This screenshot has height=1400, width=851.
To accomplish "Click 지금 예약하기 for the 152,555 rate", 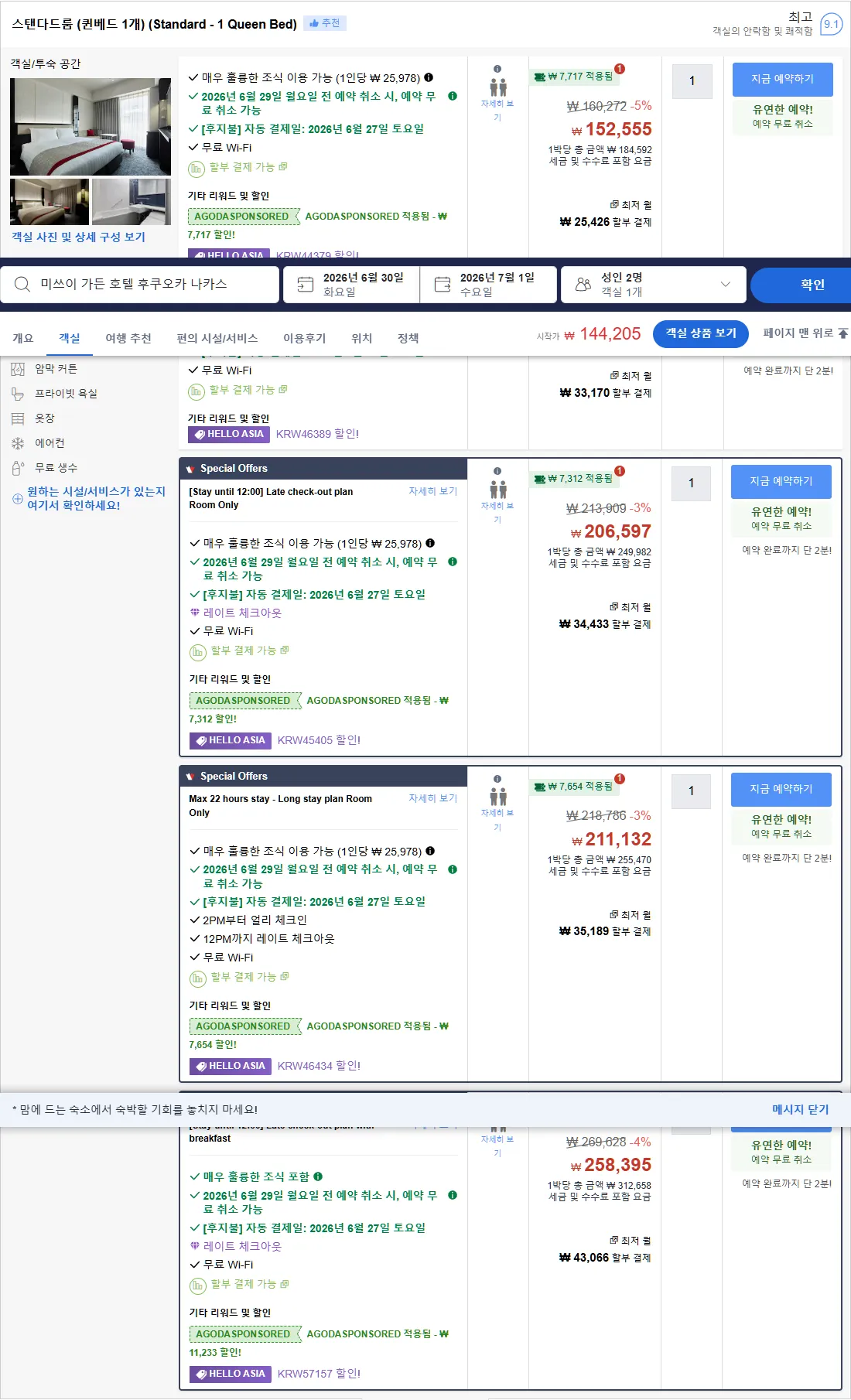I will coord(782,79).
